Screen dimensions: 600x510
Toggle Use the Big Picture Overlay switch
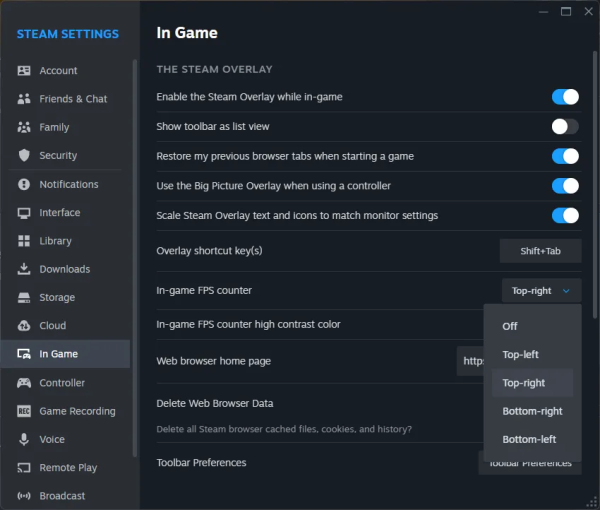[565, 186]
